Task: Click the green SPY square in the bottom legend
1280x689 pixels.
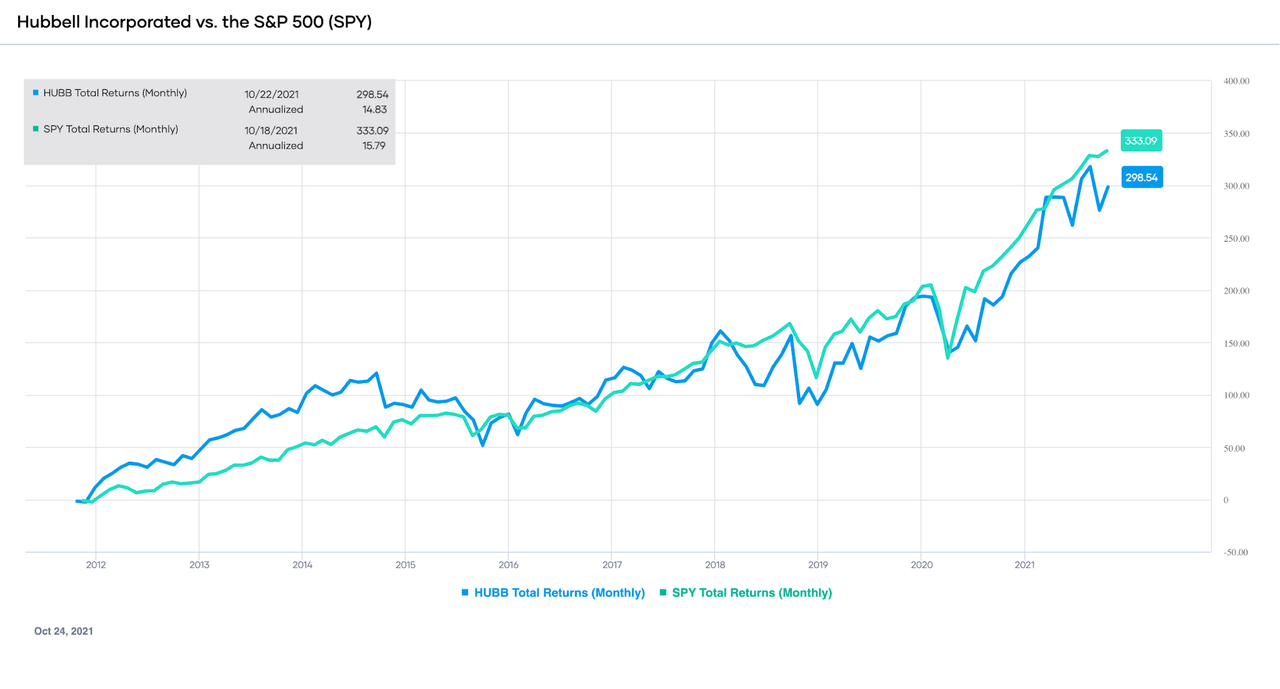Action: 664,593
